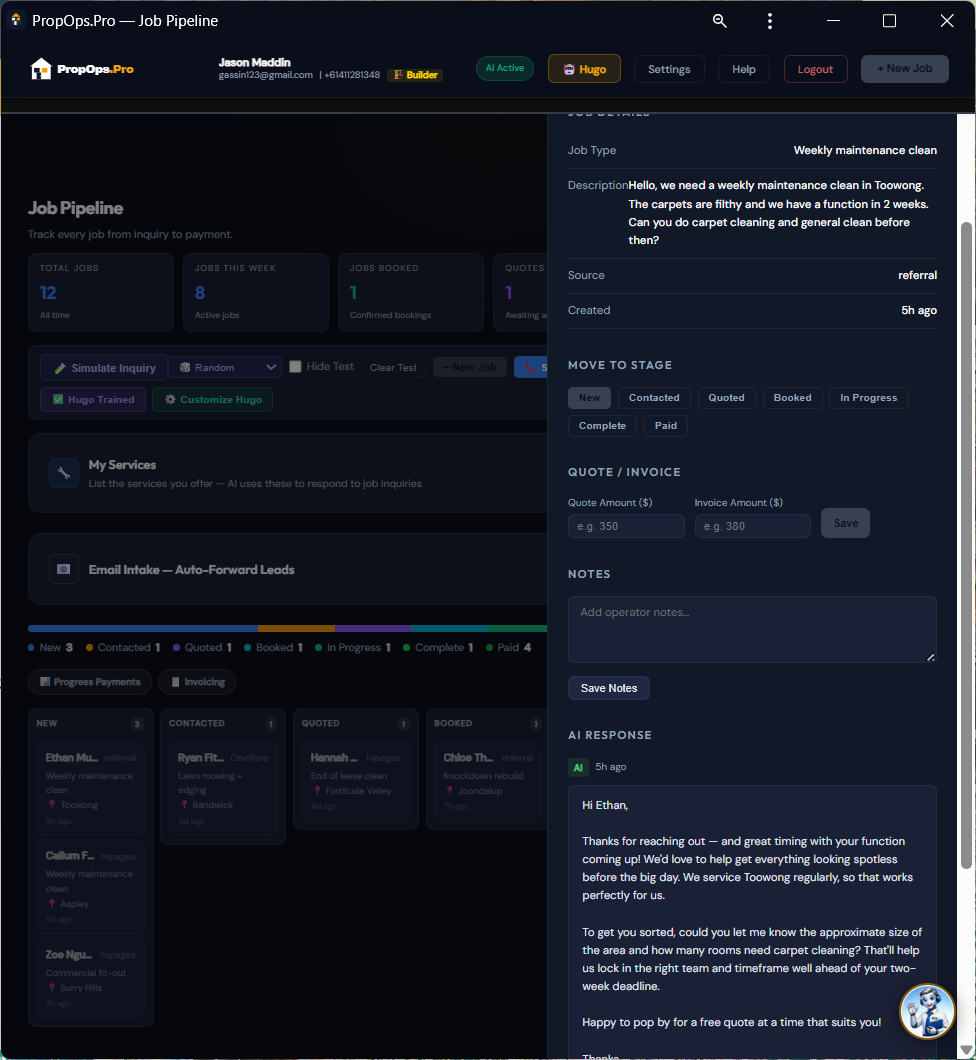
Task: Click the purple Quoted pipeline bar segment
Action: click(x=372, y=629)
